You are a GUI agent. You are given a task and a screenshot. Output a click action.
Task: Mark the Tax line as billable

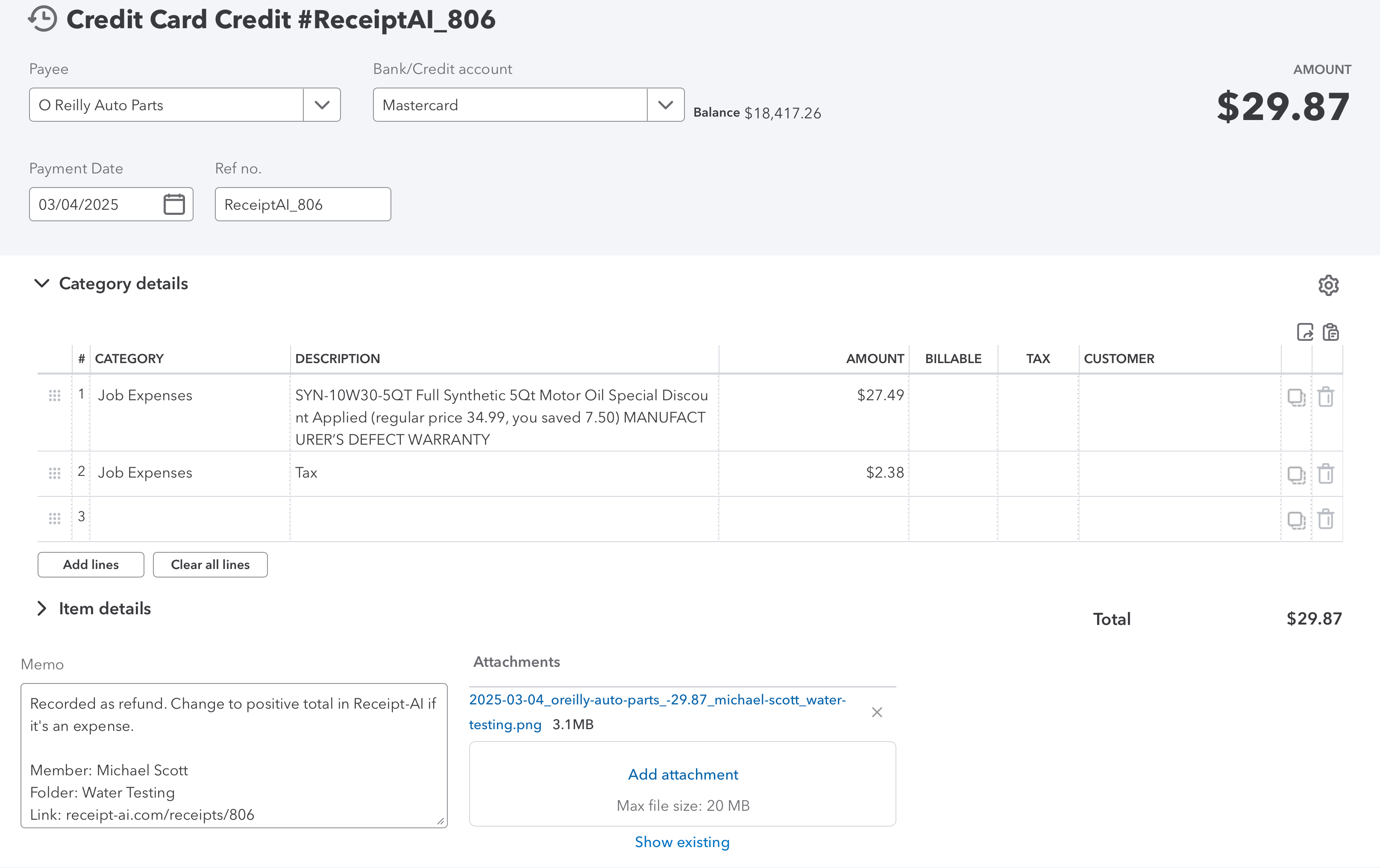click(954, 473)
